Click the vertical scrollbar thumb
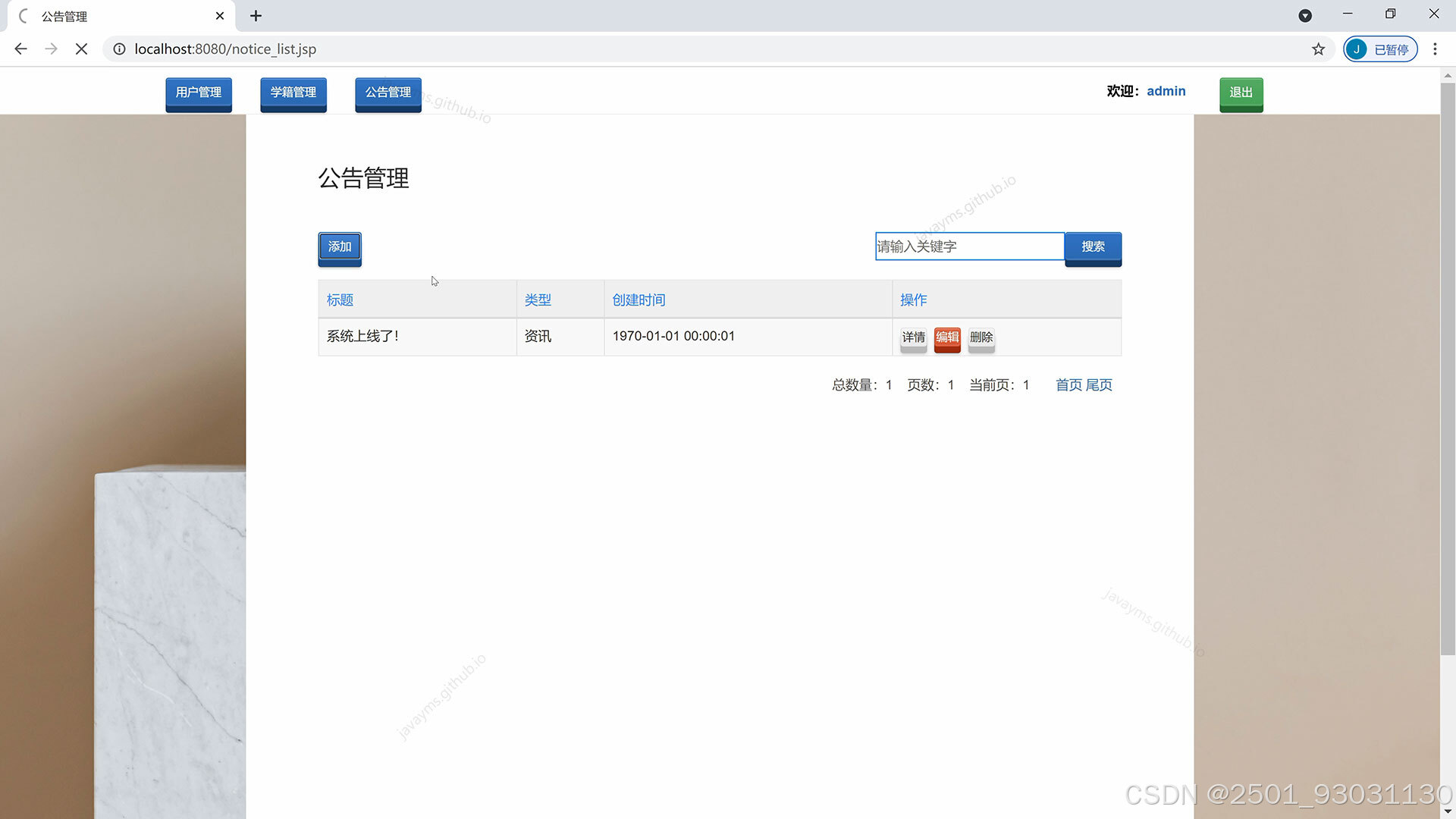 (x=1448, y=369)
